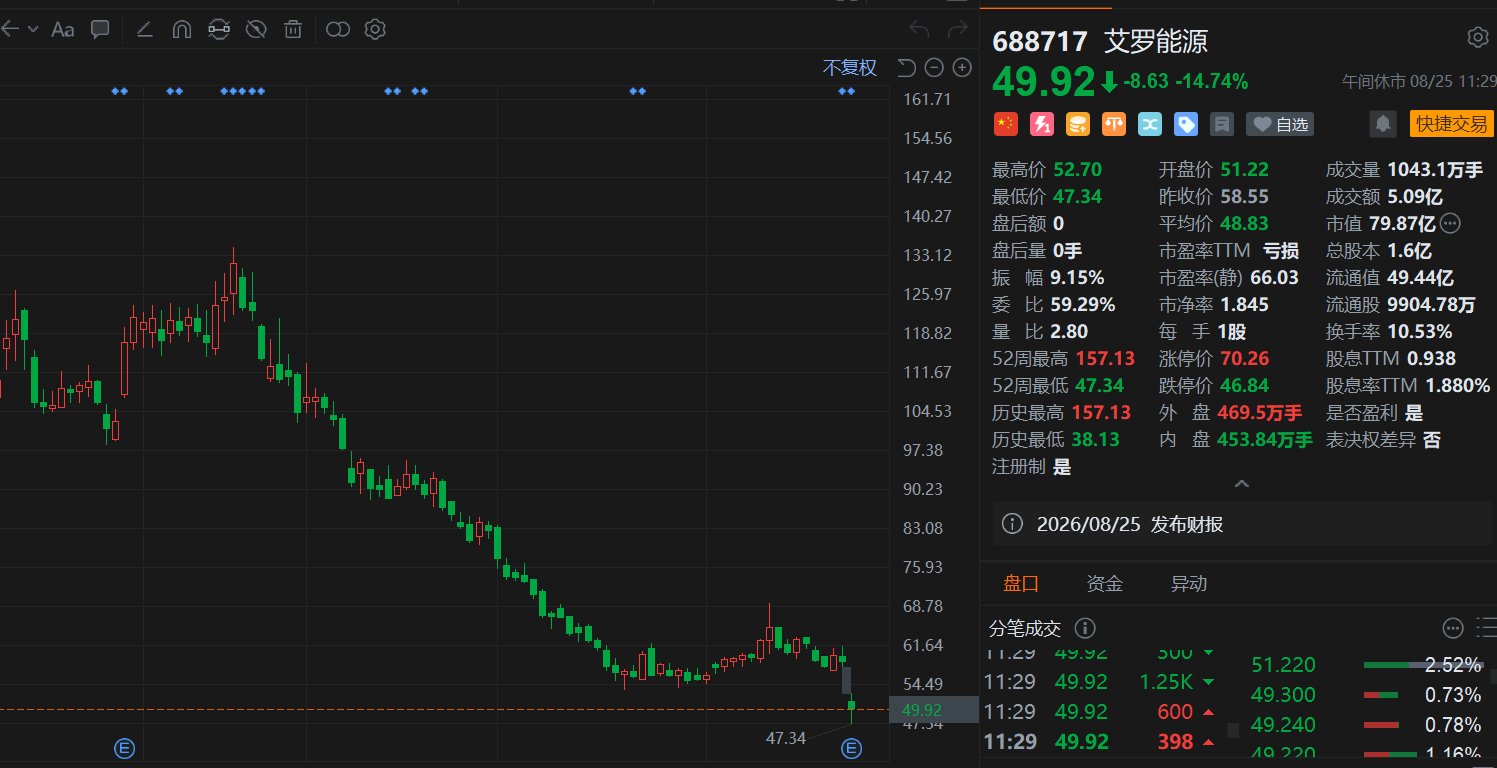
Task: Click the stock code 688717
Action: (1040, 41)
